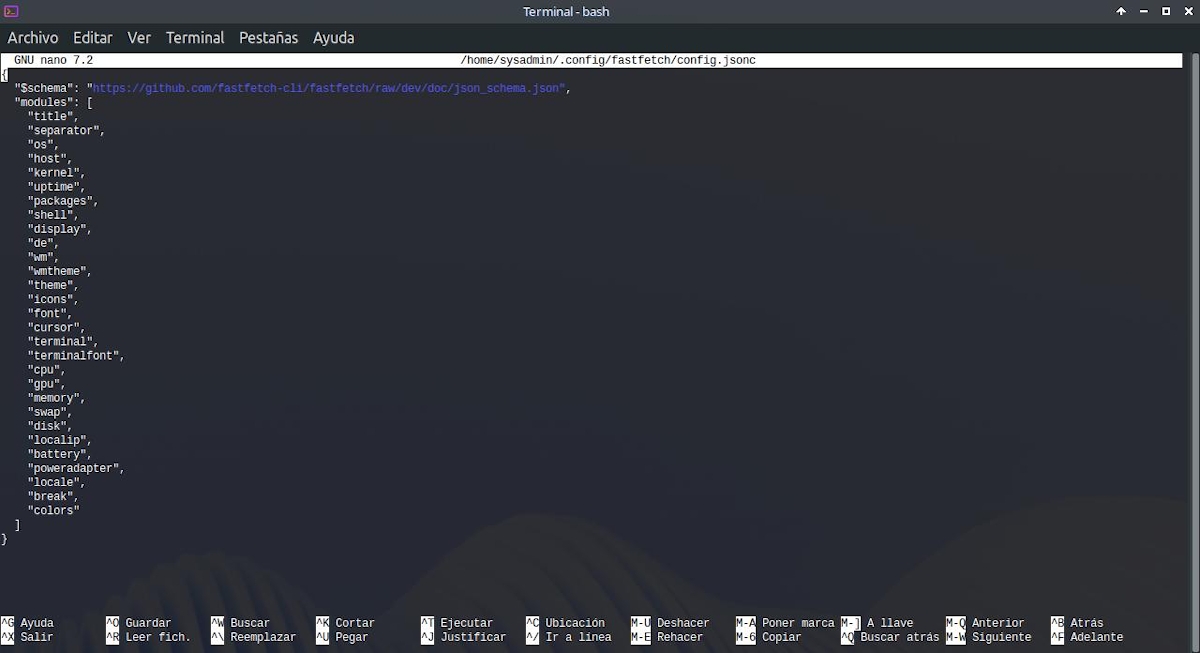The height and width of the screenshot is (653, 1200).
Task: Click the ^K Cortar shortcut hint
Action: [x=346, y=623]
